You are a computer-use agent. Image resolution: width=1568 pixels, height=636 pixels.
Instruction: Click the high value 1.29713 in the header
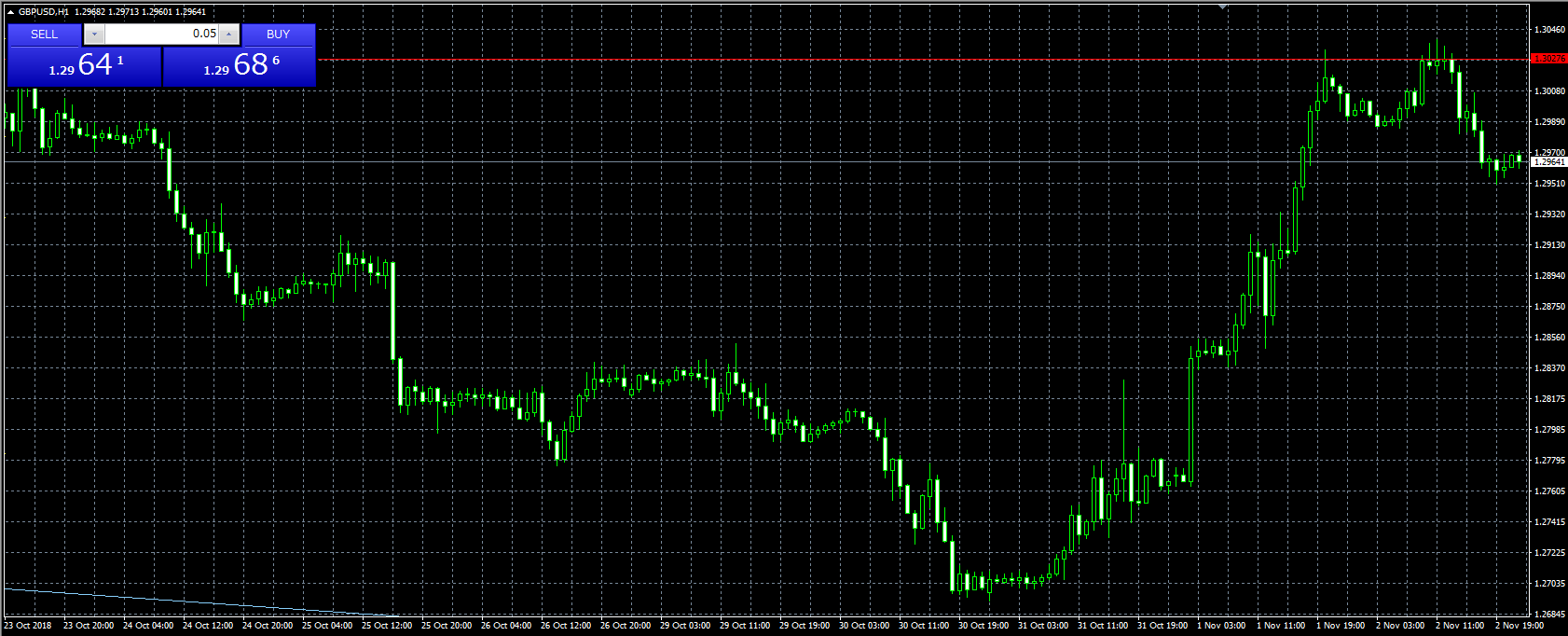pyautogui.click(x=123, y=12)
